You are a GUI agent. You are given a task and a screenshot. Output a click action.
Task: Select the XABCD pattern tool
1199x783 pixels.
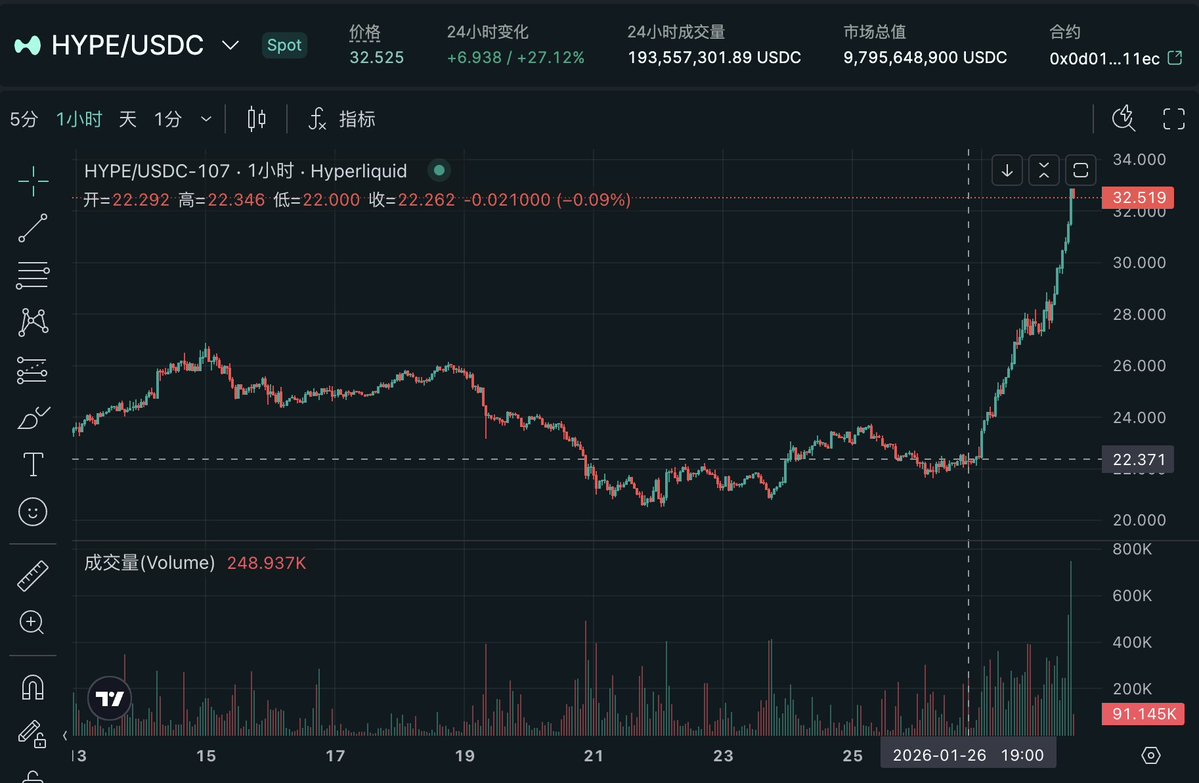33,322
